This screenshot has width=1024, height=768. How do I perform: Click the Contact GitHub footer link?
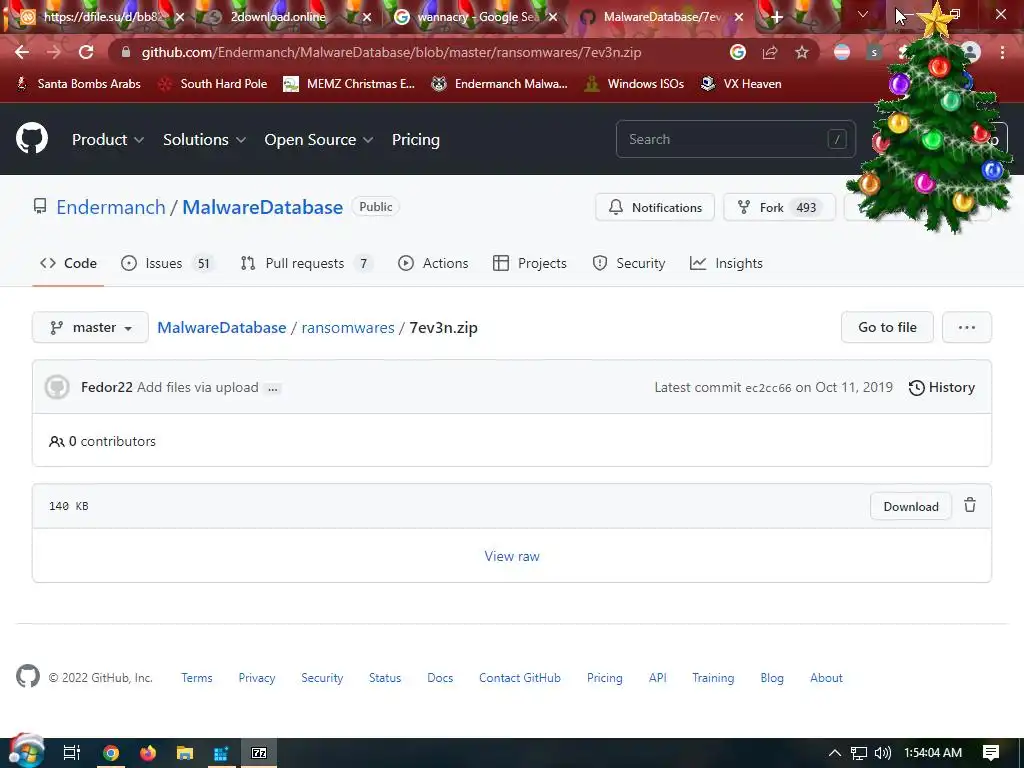click(x=520, y=678)
